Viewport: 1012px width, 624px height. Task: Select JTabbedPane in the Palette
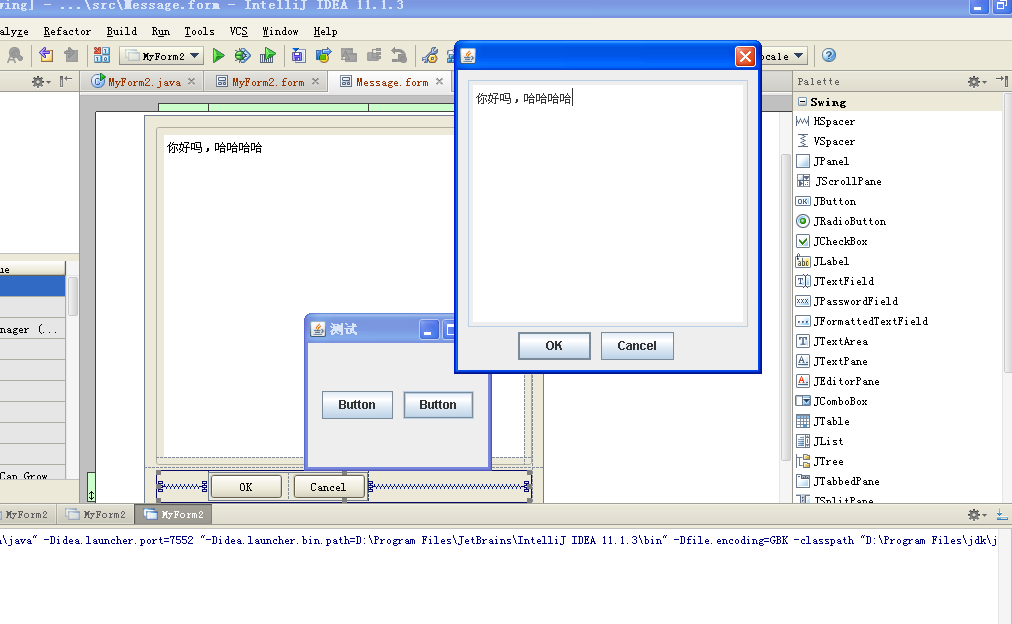[x=838, y=481]
